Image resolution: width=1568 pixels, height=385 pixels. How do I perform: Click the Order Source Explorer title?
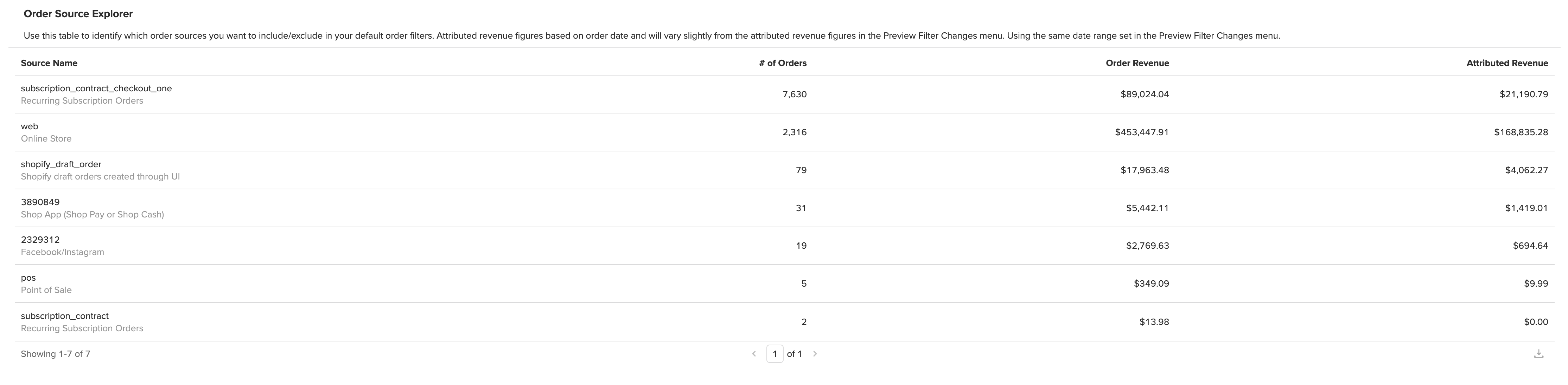(78, 14)
